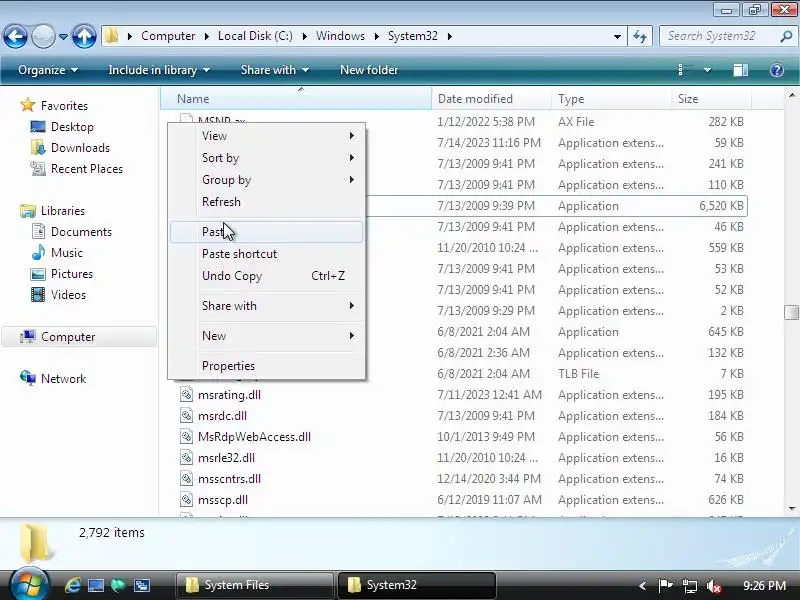Sort by the Date modified column
The image size is (800, 600).
(491, 99)
